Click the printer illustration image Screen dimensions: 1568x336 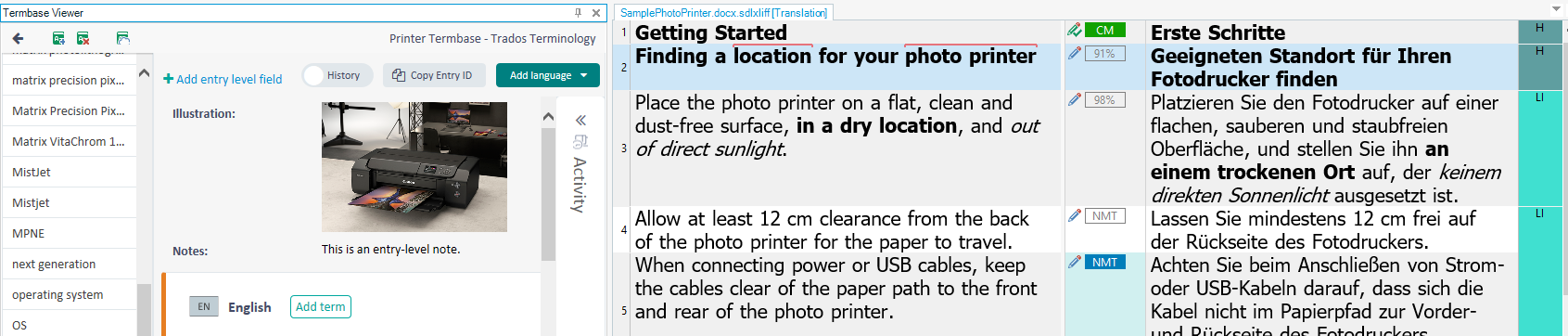coord(414,167)
